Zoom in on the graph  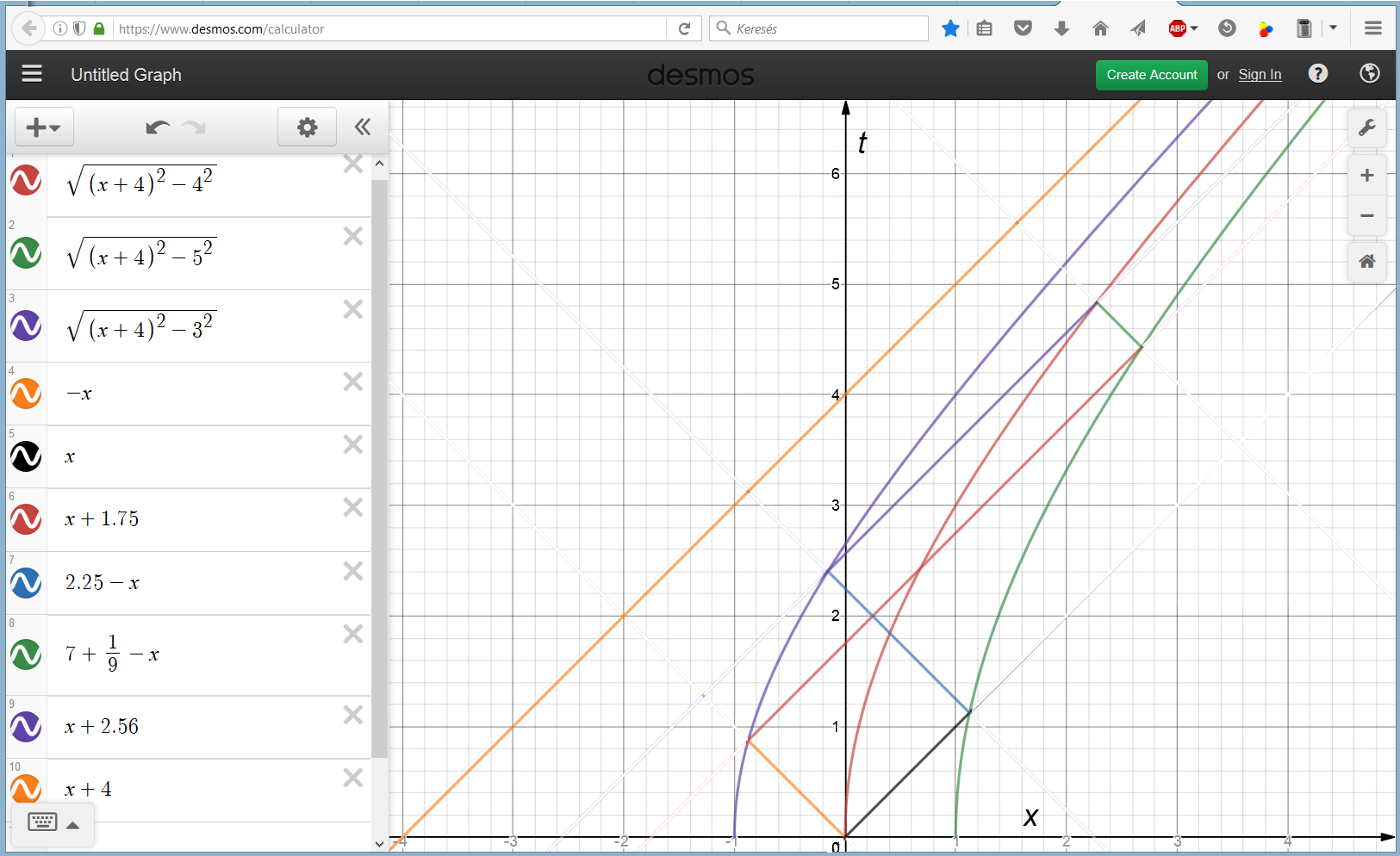(x=1366, y=176)
